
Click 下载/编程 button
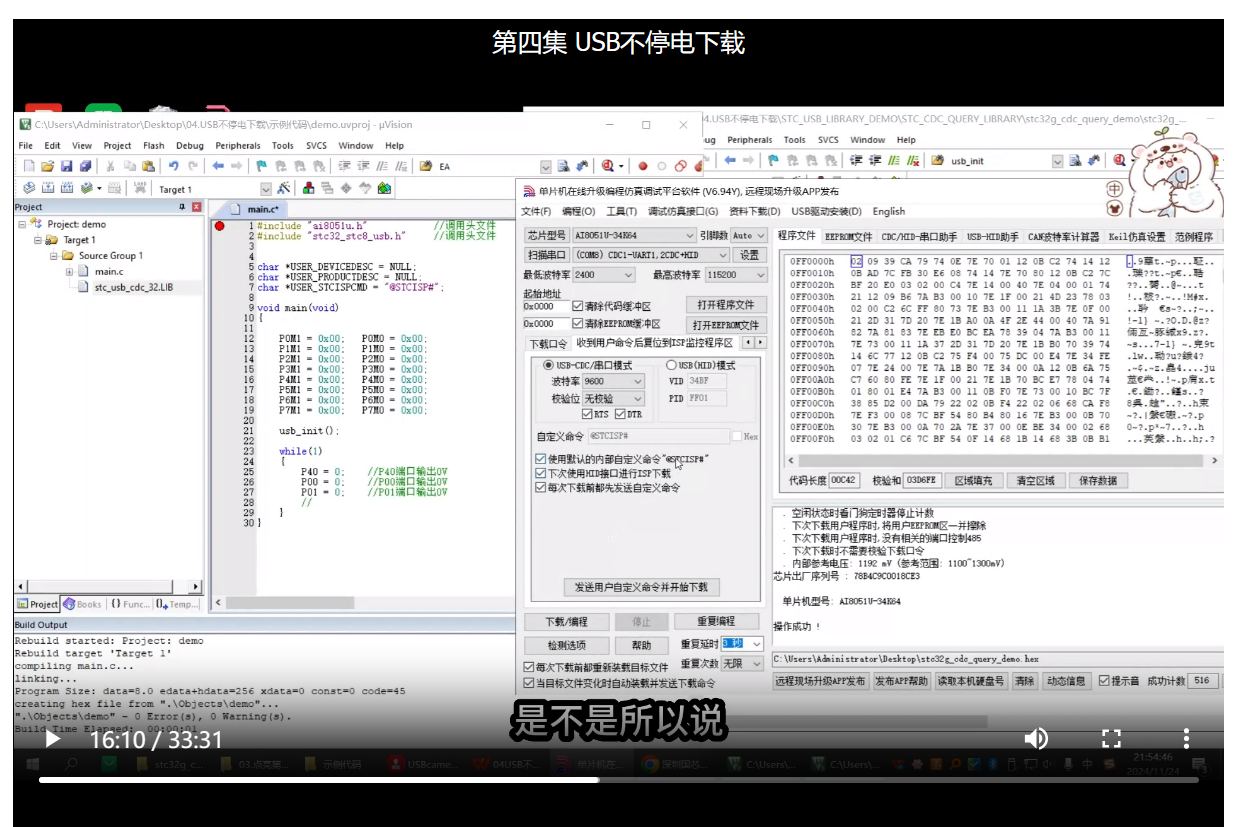click(565, 621)
